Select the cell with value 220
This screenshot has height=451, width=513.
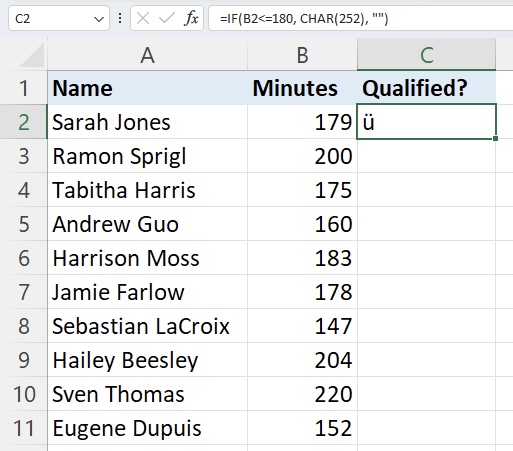coord(302,394)
